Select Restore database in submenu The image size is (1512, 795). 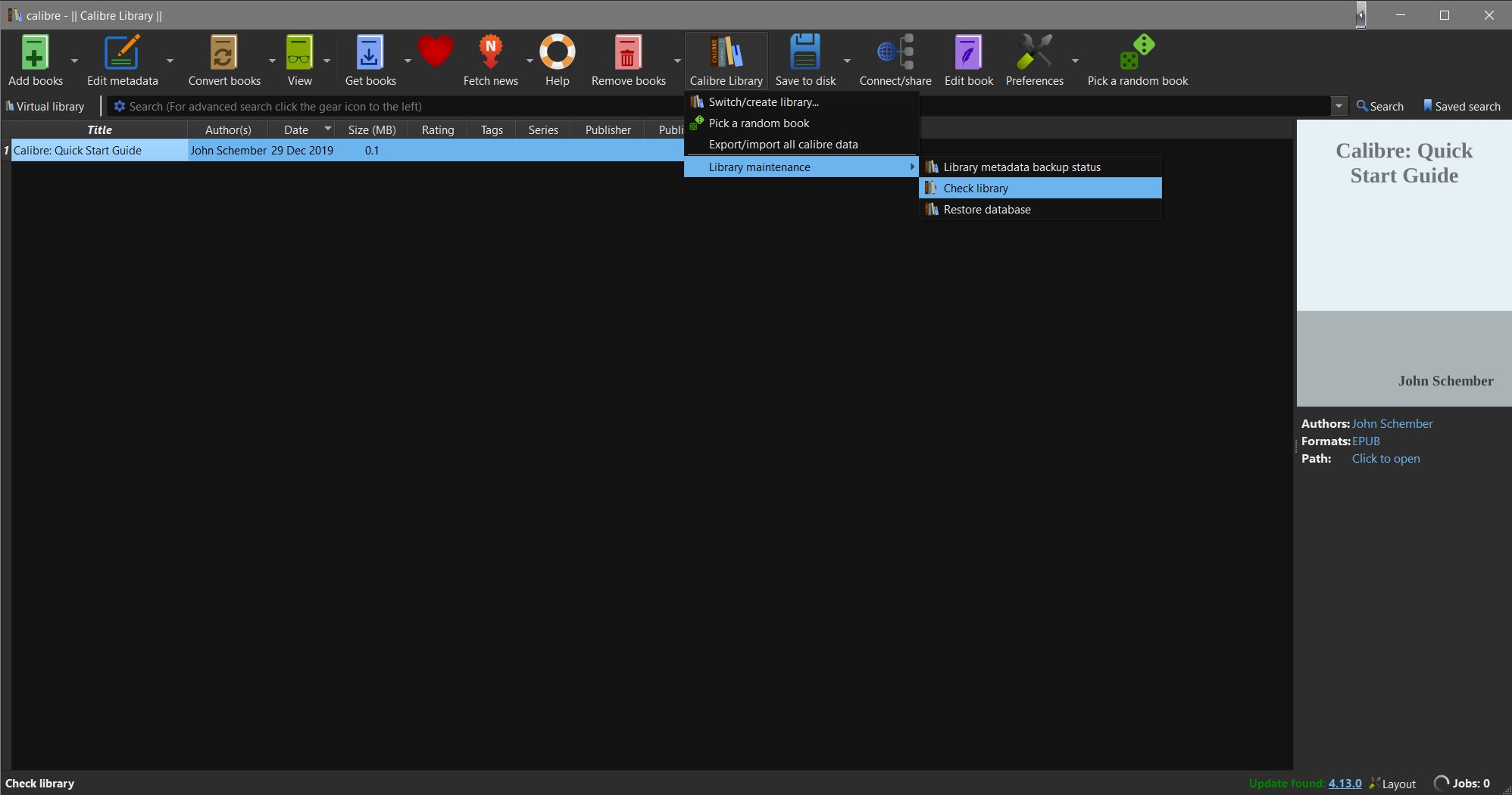(x=1040, y=209)
